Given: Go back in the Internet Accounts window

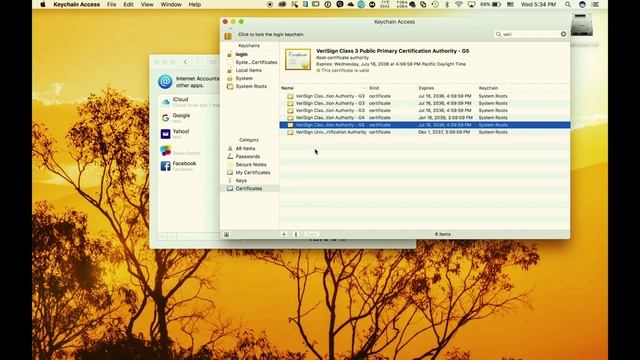Looking at the screenshot, I should (186, 62).
